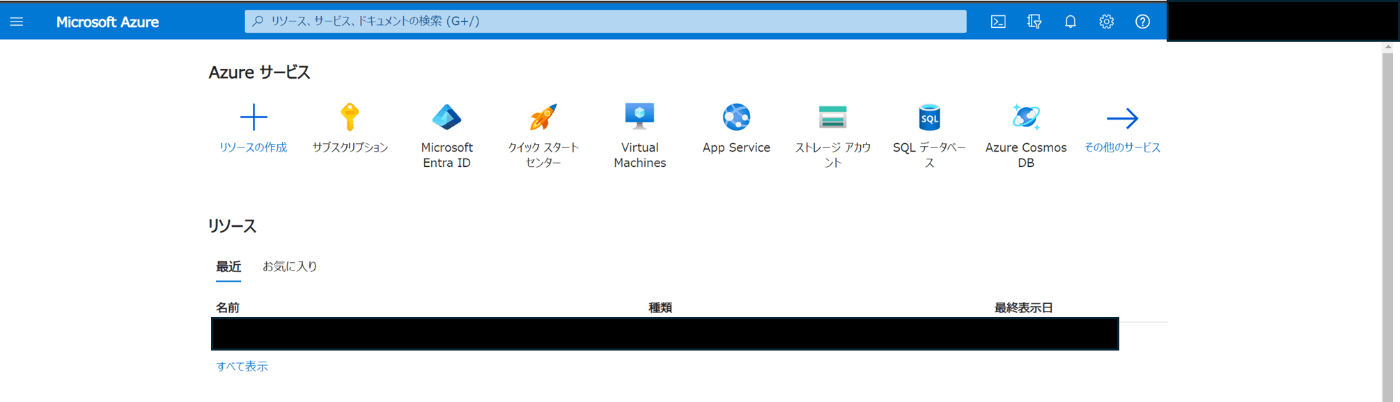
Task: Open the リソースの作成 link
Action: [253, 147]
